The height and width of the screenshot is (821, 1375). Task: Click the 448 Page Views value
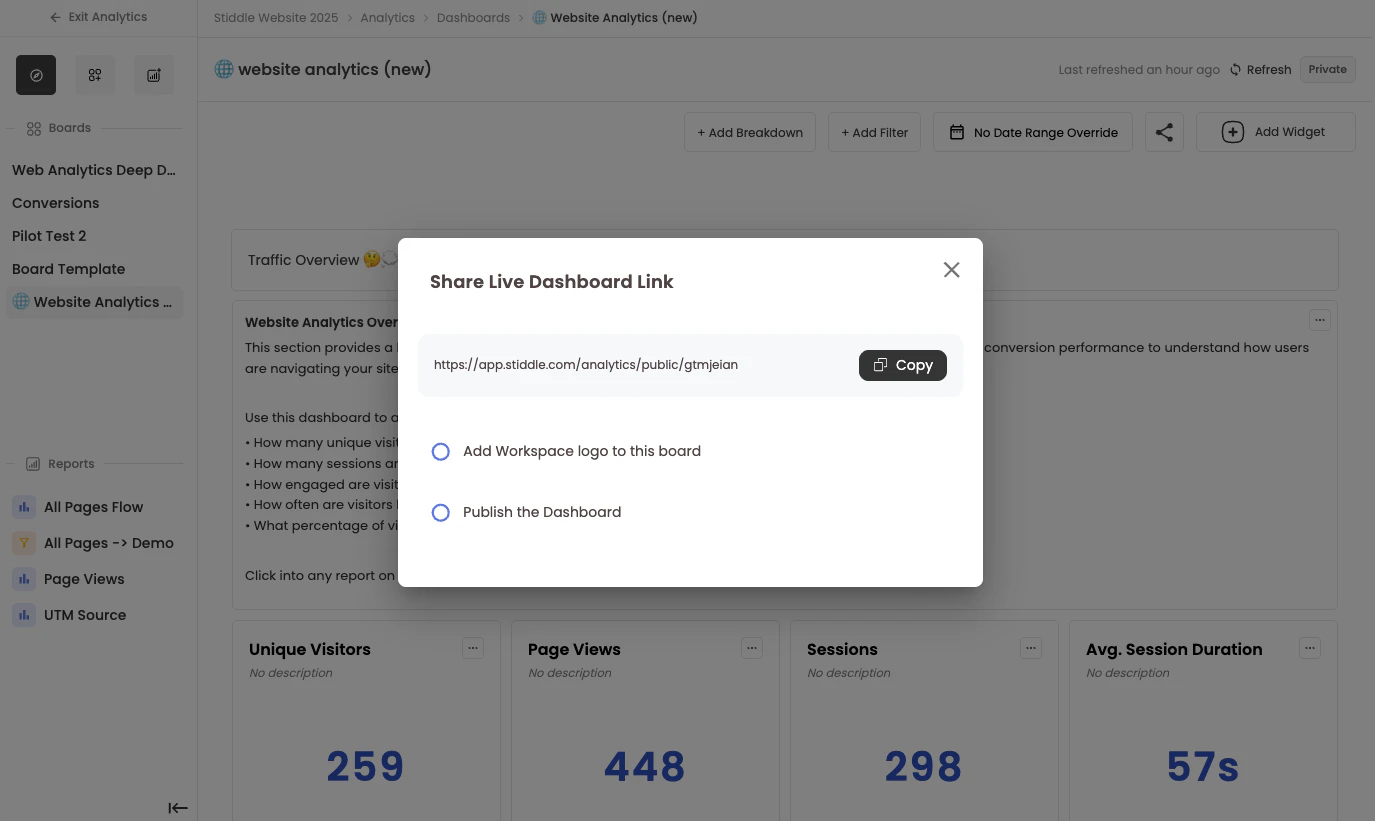click(645, 767)
